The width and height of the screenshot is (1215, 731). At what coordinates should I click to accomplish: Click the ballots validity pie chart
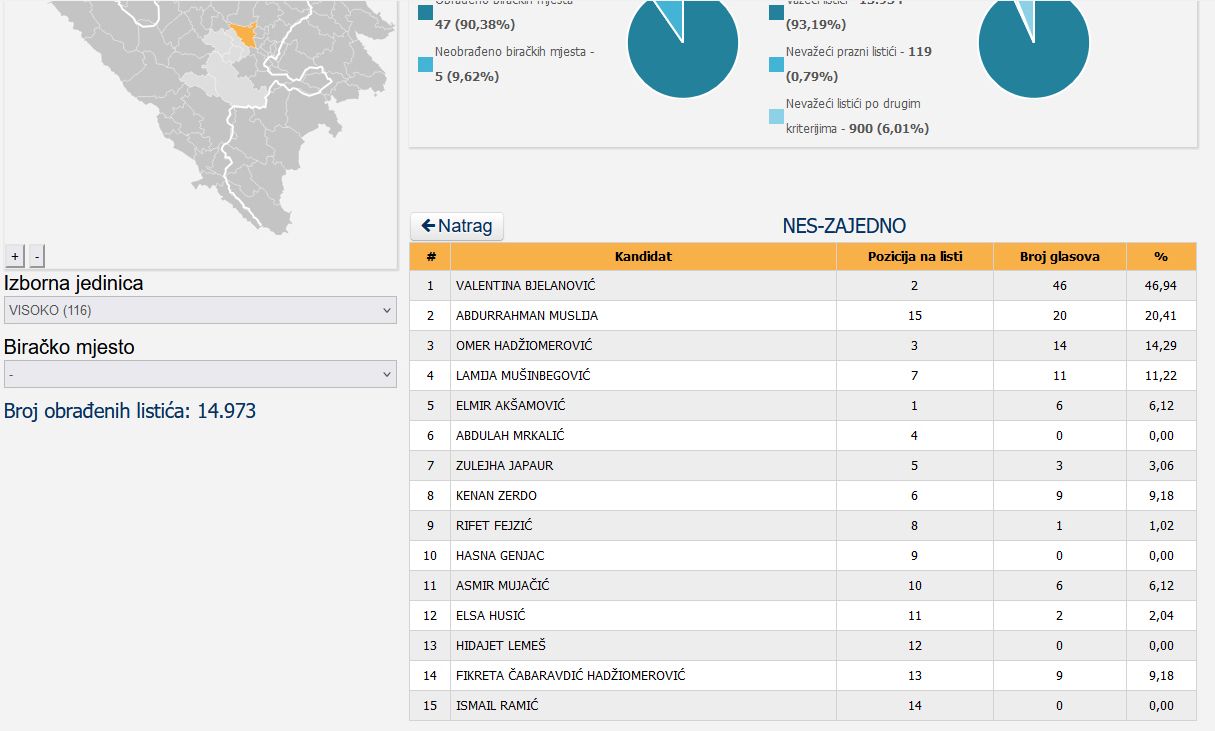[1033, 44]
